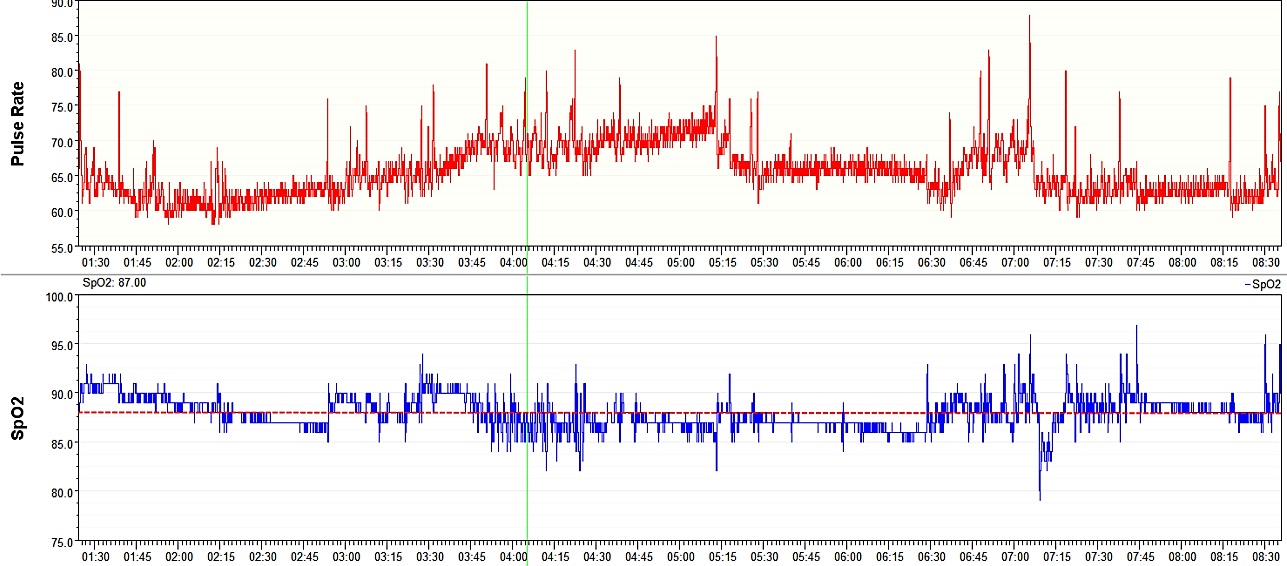Viewport: 1287px width, 566px height.
Task: Click the highest SpO2 peak near 07:45
Action: pos(1136,327)
